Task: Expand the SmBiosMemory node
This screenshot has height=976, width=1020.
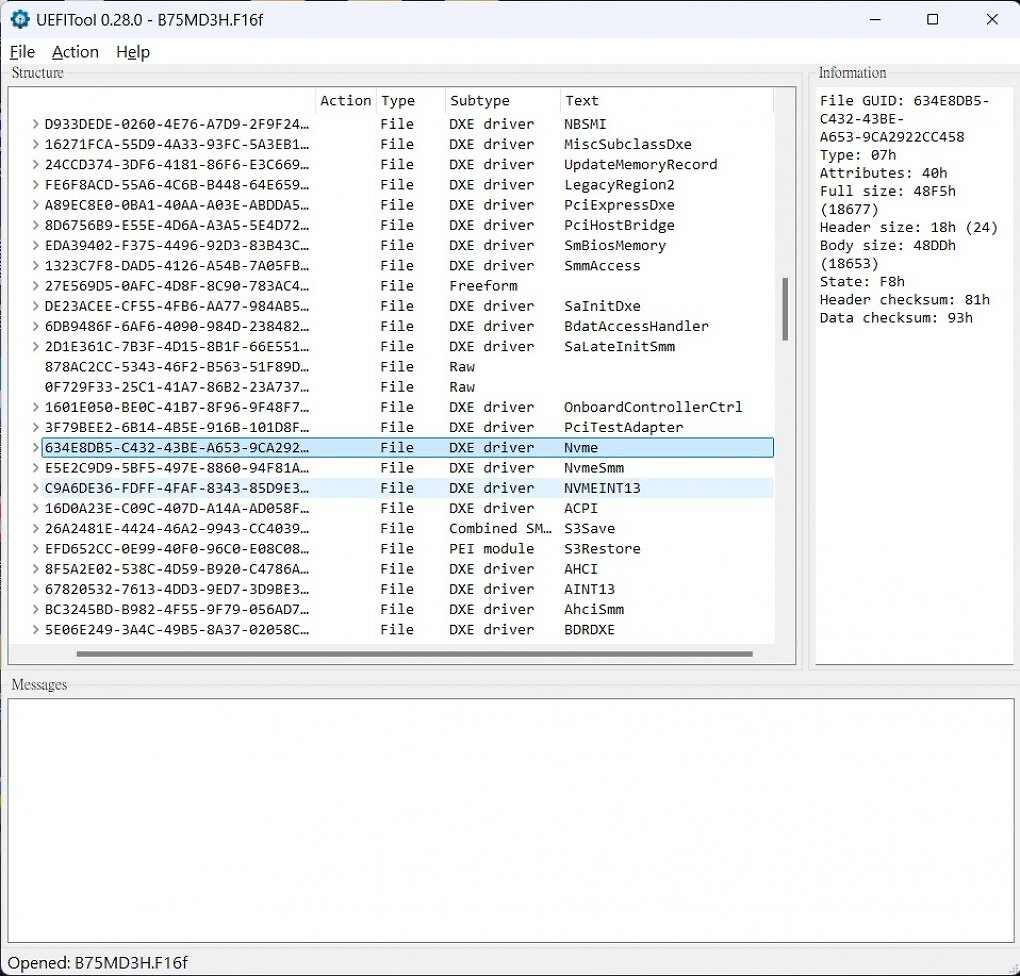Action: click(x=36, y=245)
